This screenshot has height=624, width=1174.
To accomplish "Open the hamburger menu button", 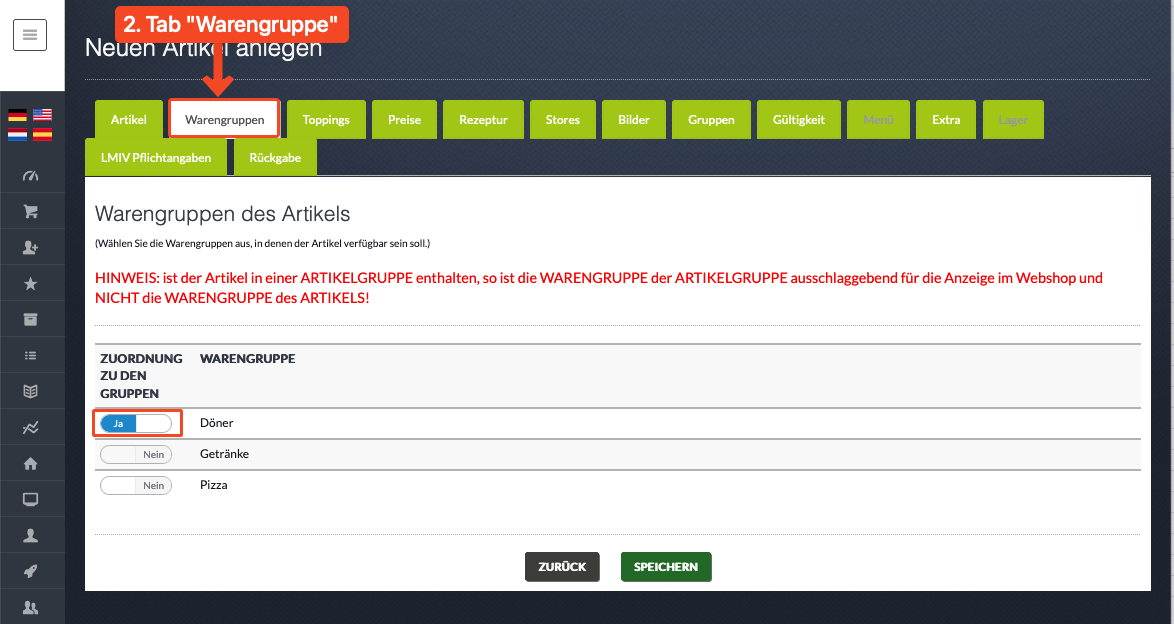I will 30,35.
